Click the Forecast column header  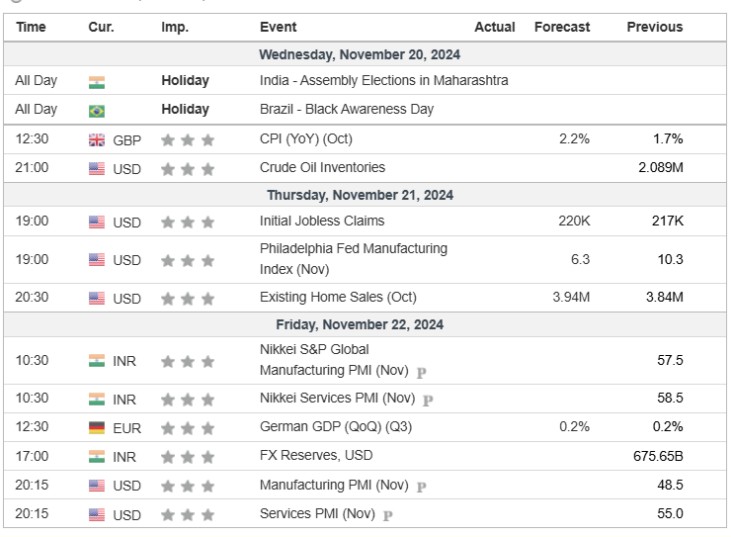click(x=562, y=27)
